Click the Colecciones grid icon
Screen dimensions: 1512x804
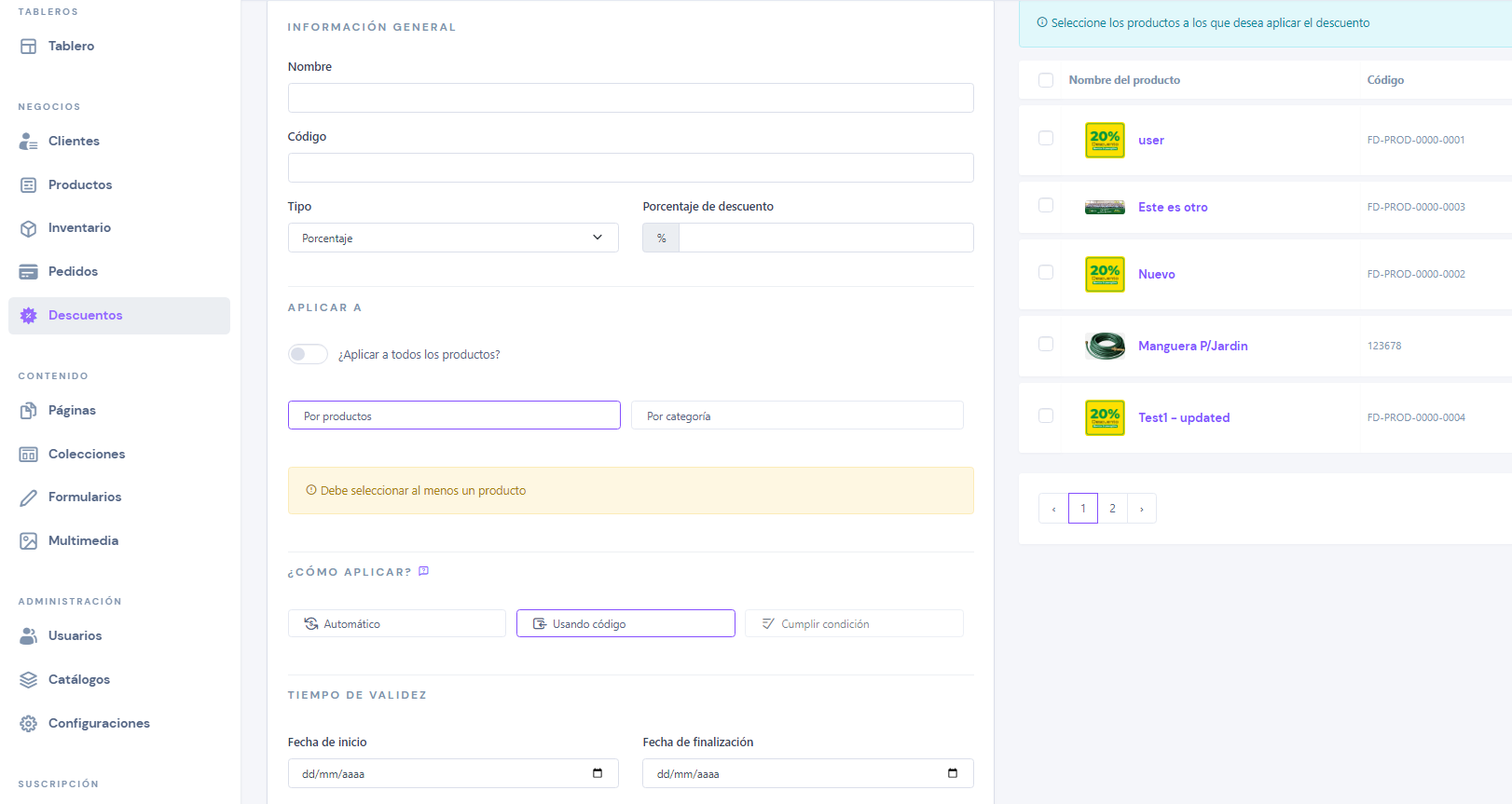tap(29, 455)
